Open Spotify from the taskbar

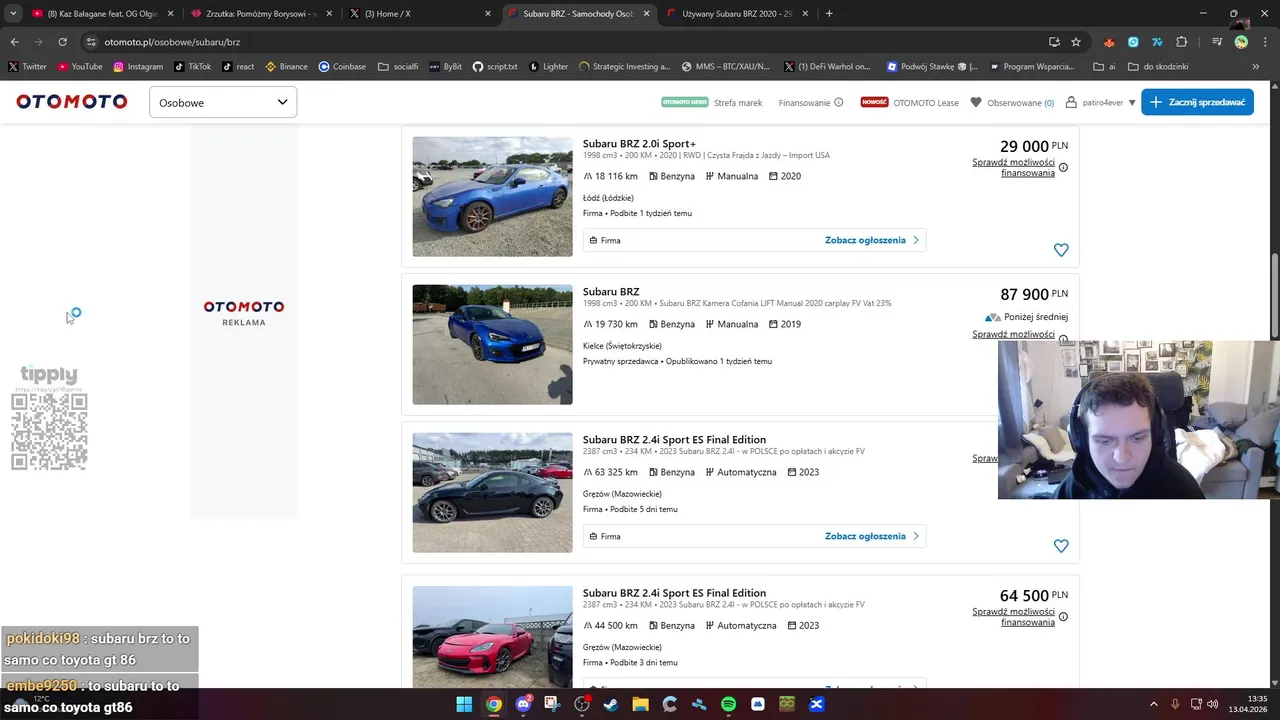[728, 704]
